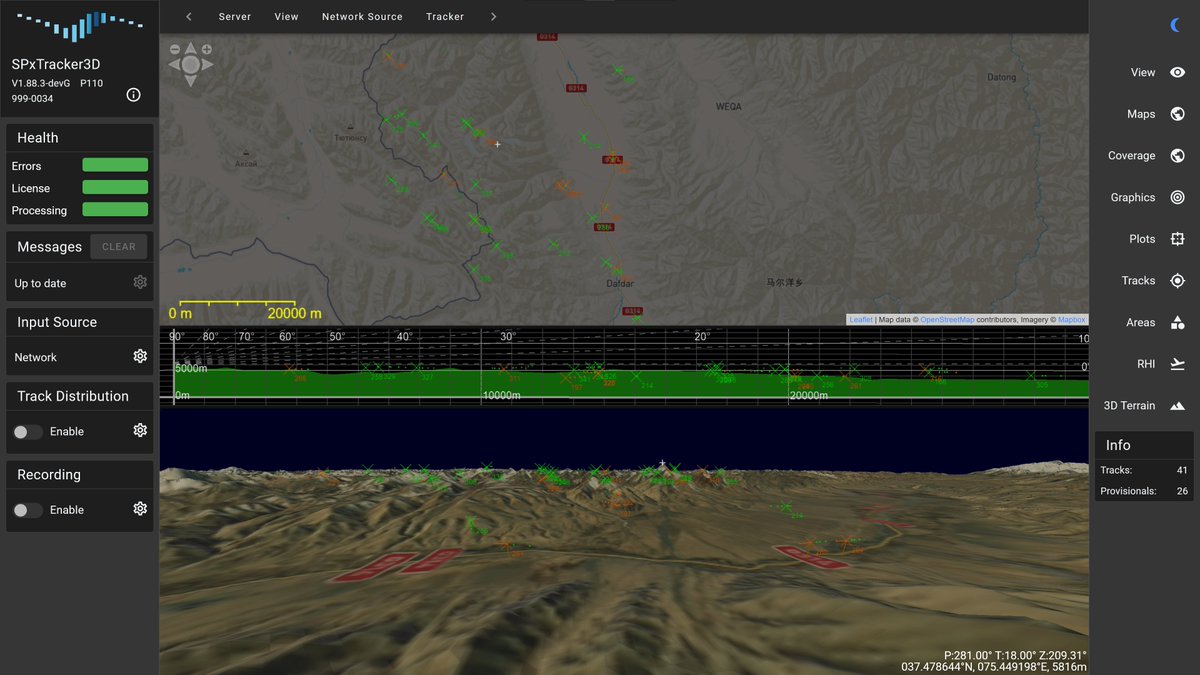Click the airplane landing icon beside RHI
This screenshot has width=1200, height=675.
tap(1178, 364)
